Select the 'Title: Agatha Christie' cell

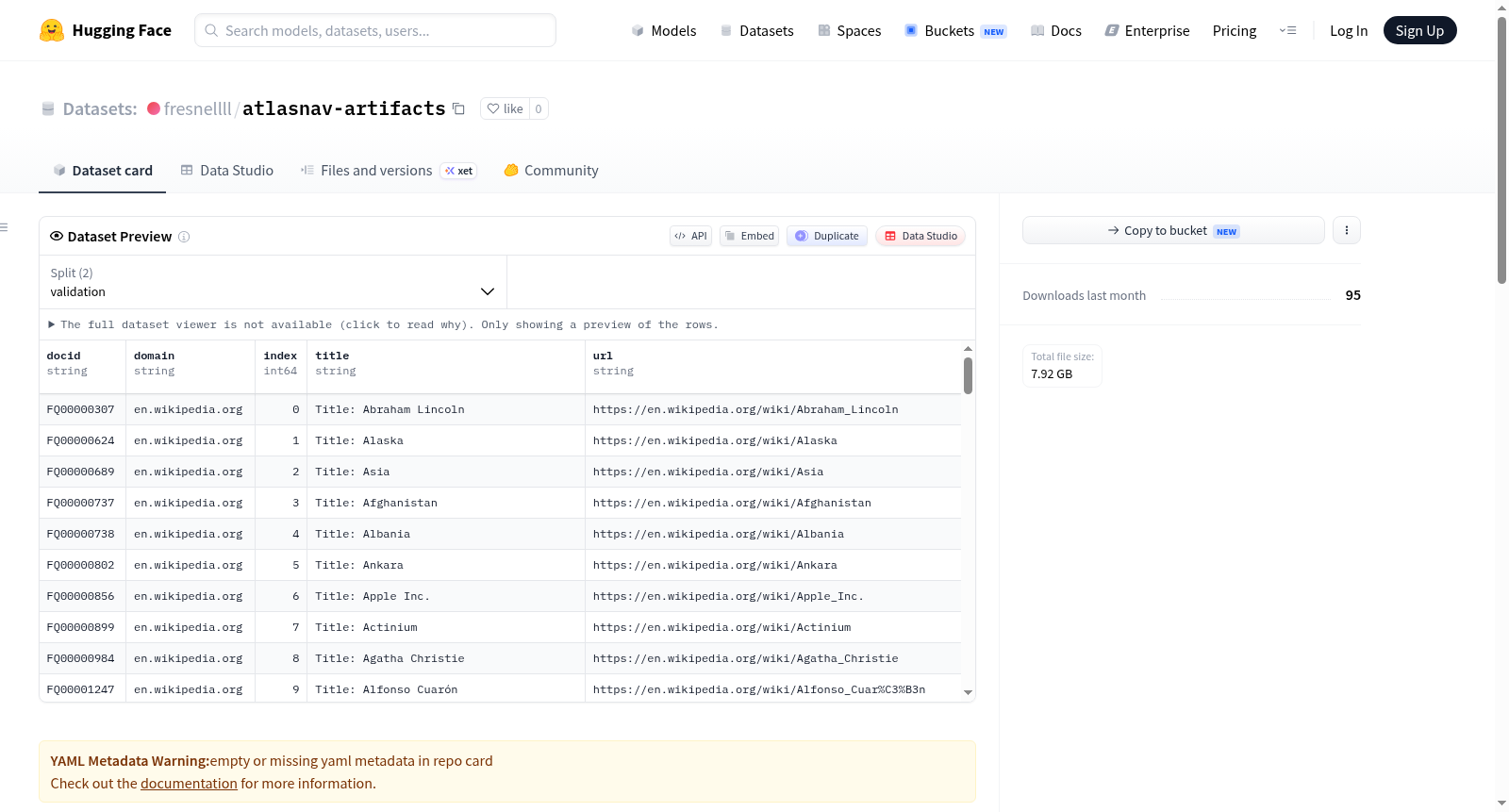point(446,658)
